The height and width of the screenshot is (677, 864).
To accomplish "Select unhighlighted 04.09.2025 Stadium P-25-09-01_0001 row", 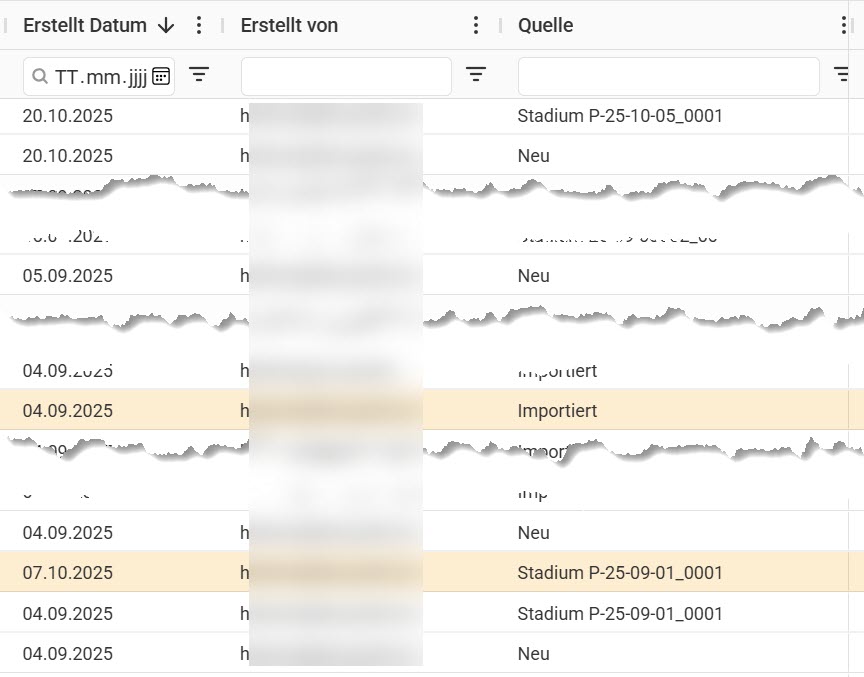I will pyautogui.click(x=424, y=613).
